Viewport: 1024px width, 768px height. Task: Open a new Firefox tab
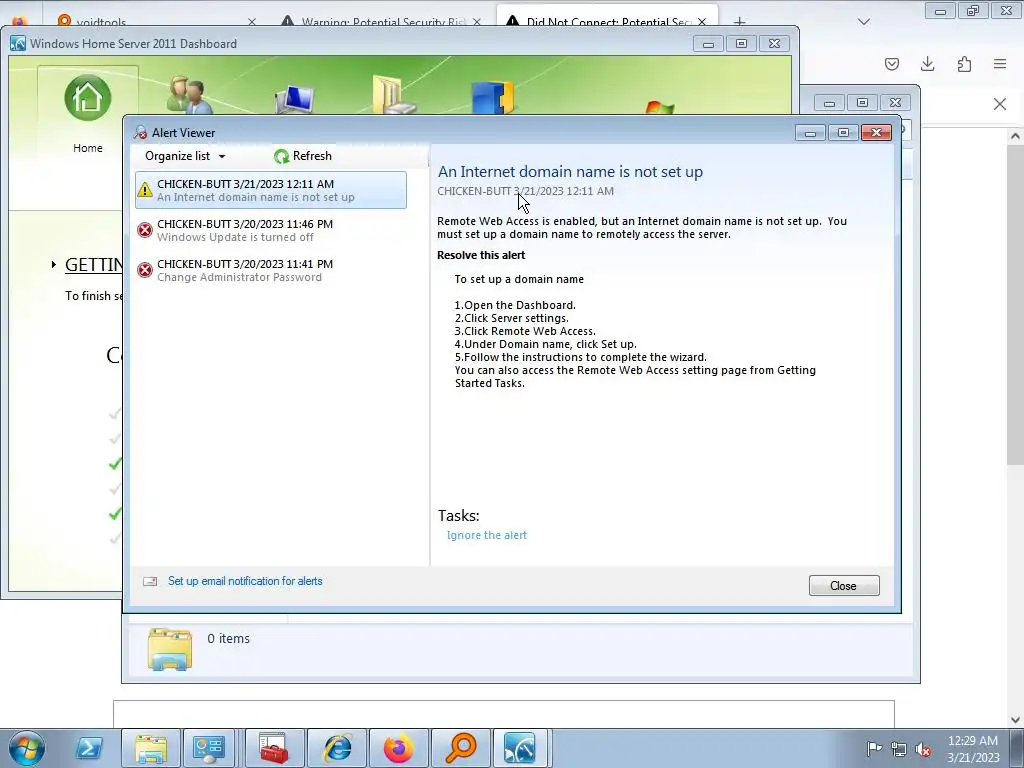pos(739,22)
